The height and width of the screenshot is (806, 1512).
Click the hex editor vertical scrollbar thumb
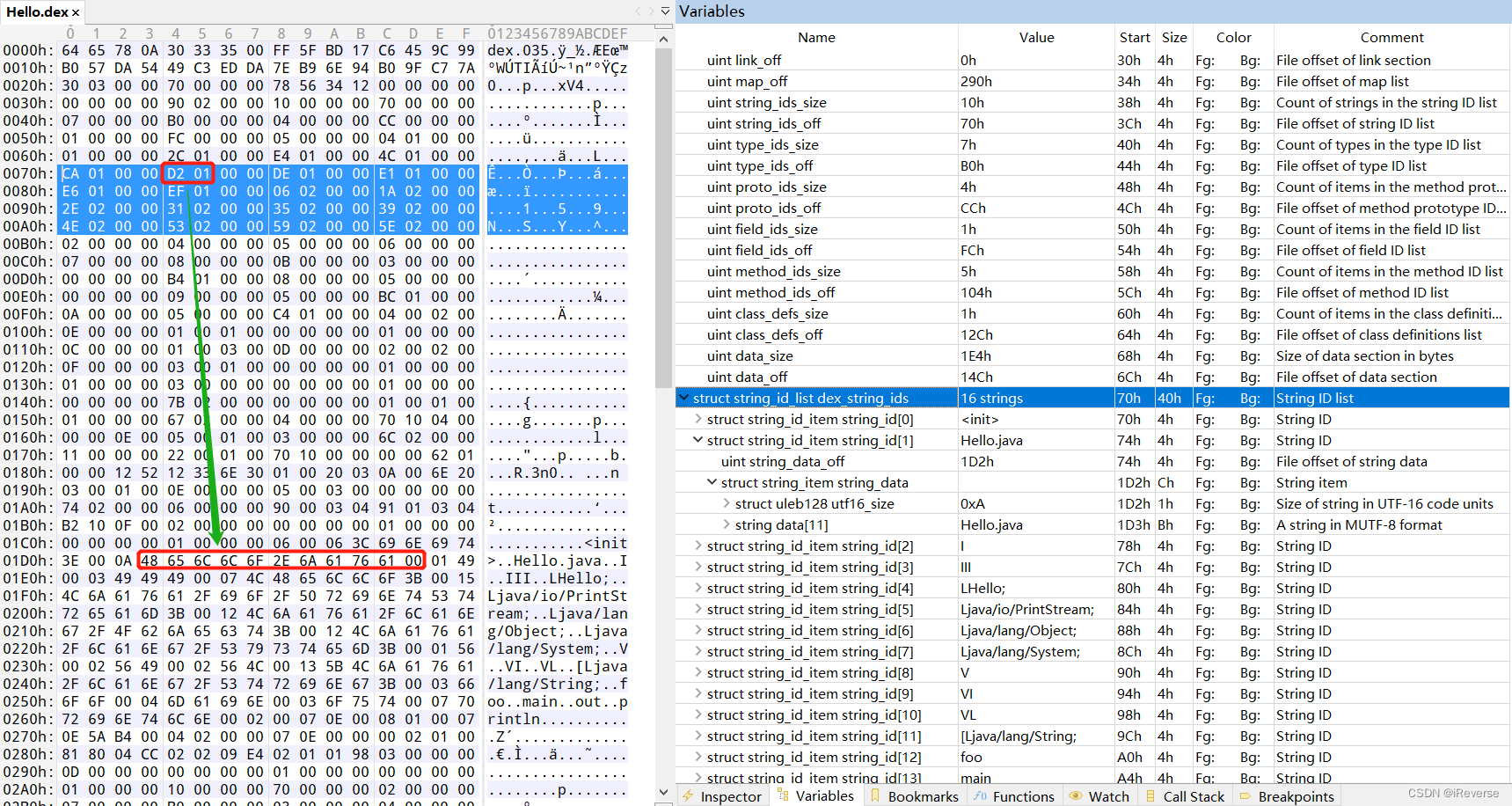[x=664, y=217]
